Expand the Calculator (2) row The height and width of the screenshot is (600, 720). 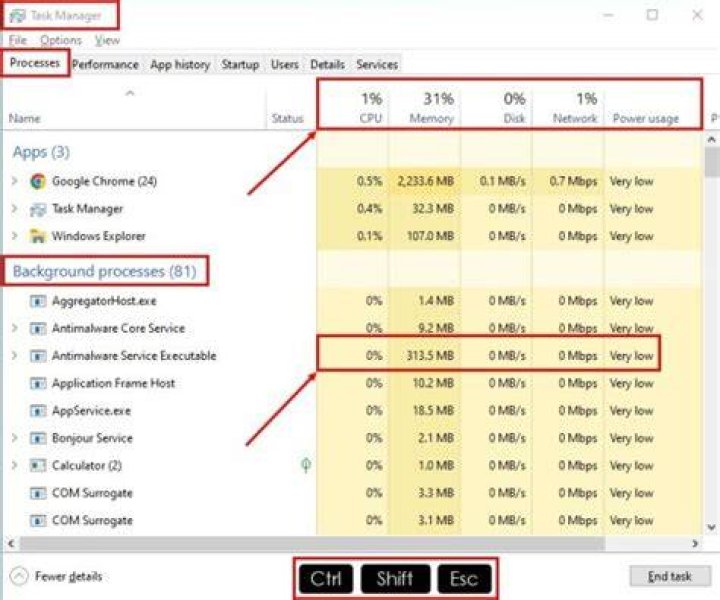tap(15, 465)
